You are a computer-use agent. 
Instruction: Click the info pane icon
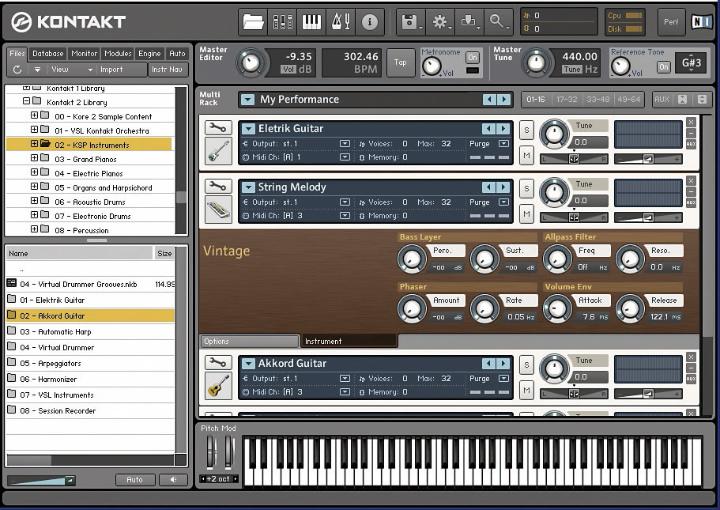[x=370, y=22]
